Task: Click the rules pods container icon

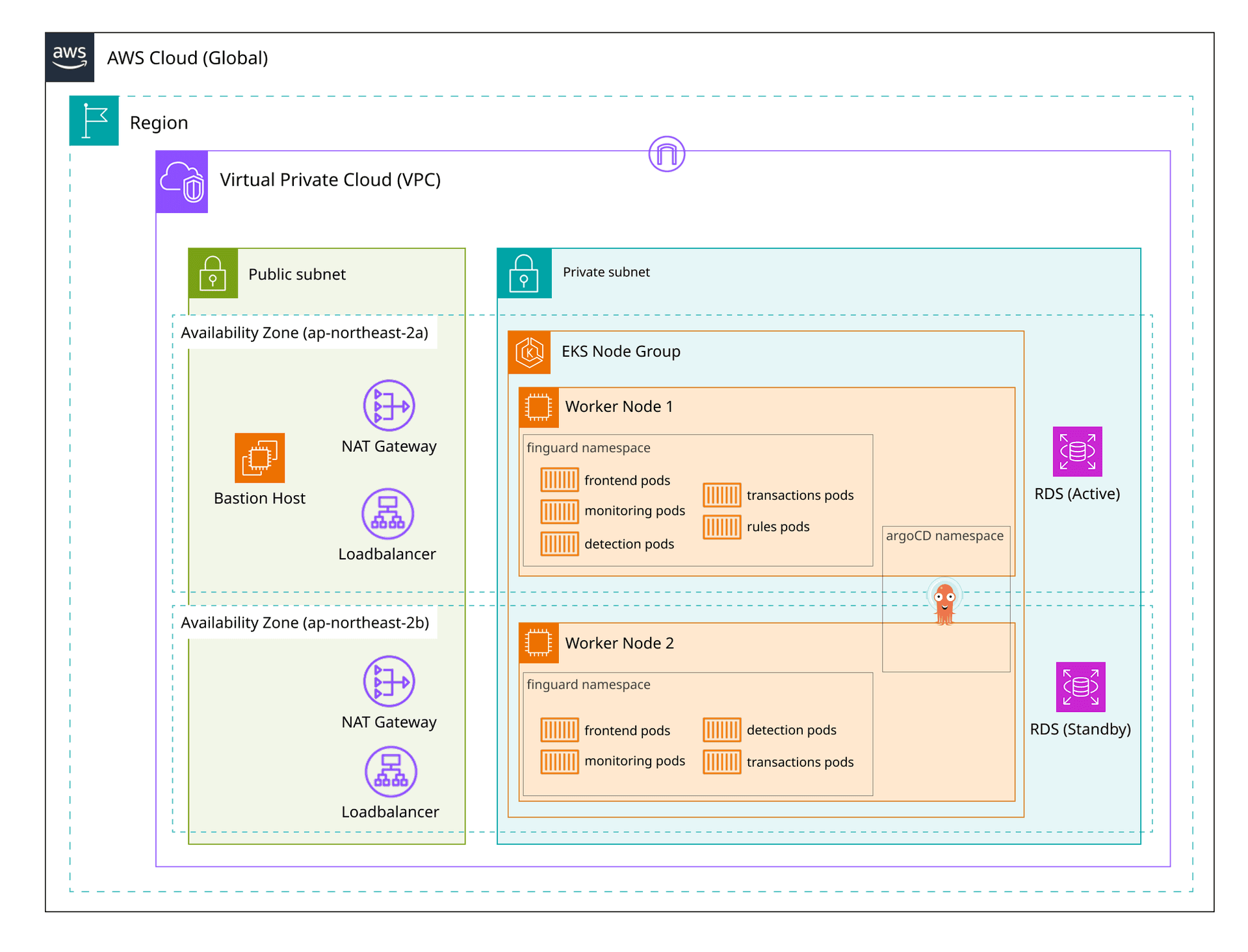Action: pyautogui.click(x=721, y=527)
